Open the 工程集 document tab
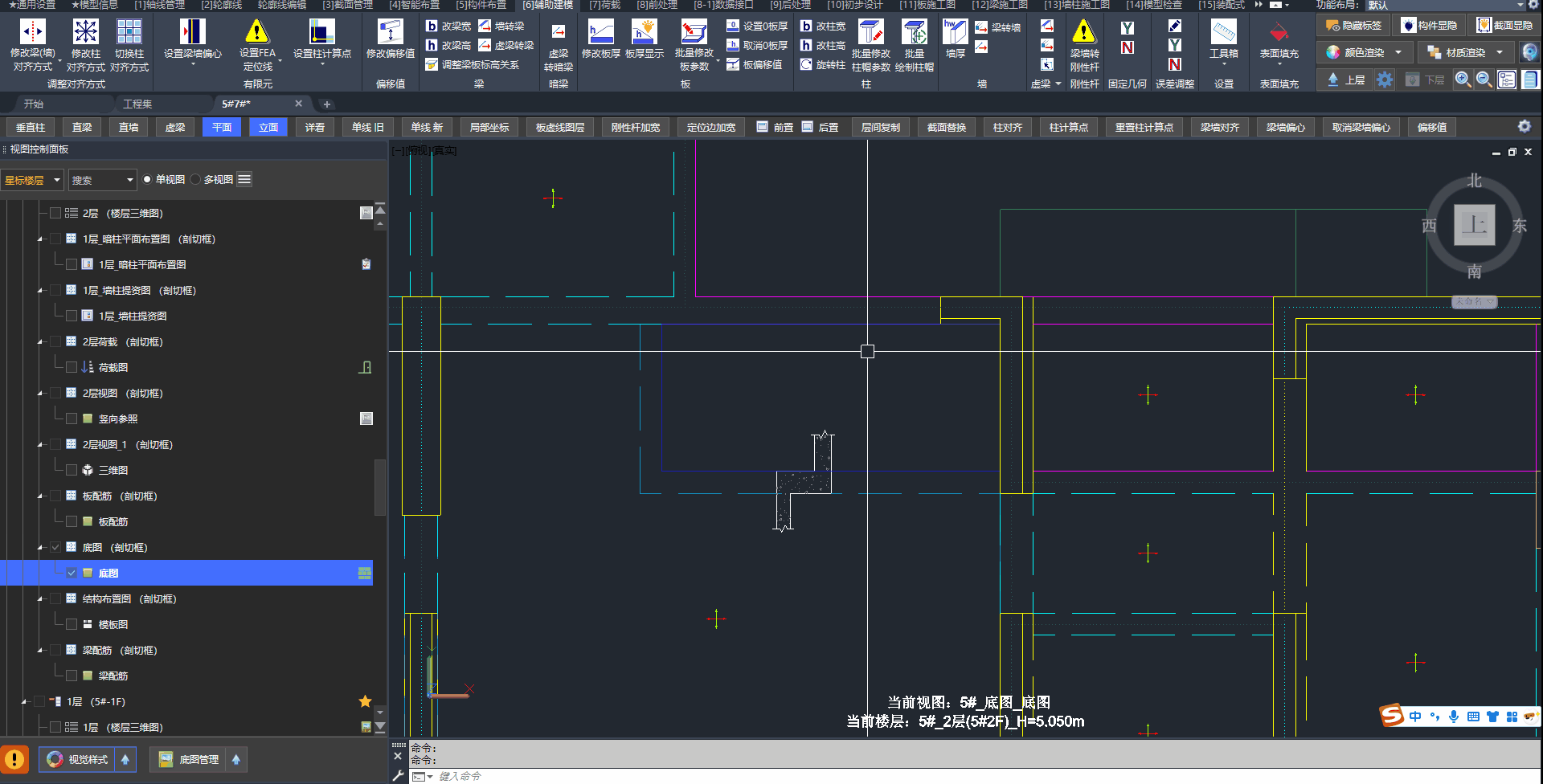Screen dimensions: 1543x784 click(x=137, y=104)
